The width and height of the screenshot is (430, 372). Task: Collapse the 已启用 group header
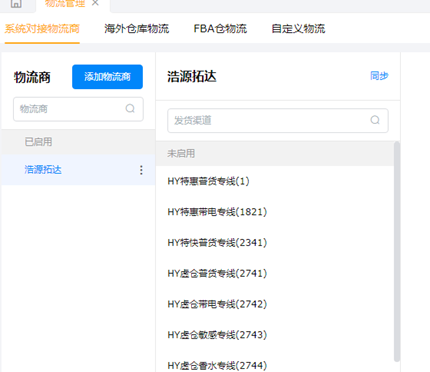click(78, 142)
